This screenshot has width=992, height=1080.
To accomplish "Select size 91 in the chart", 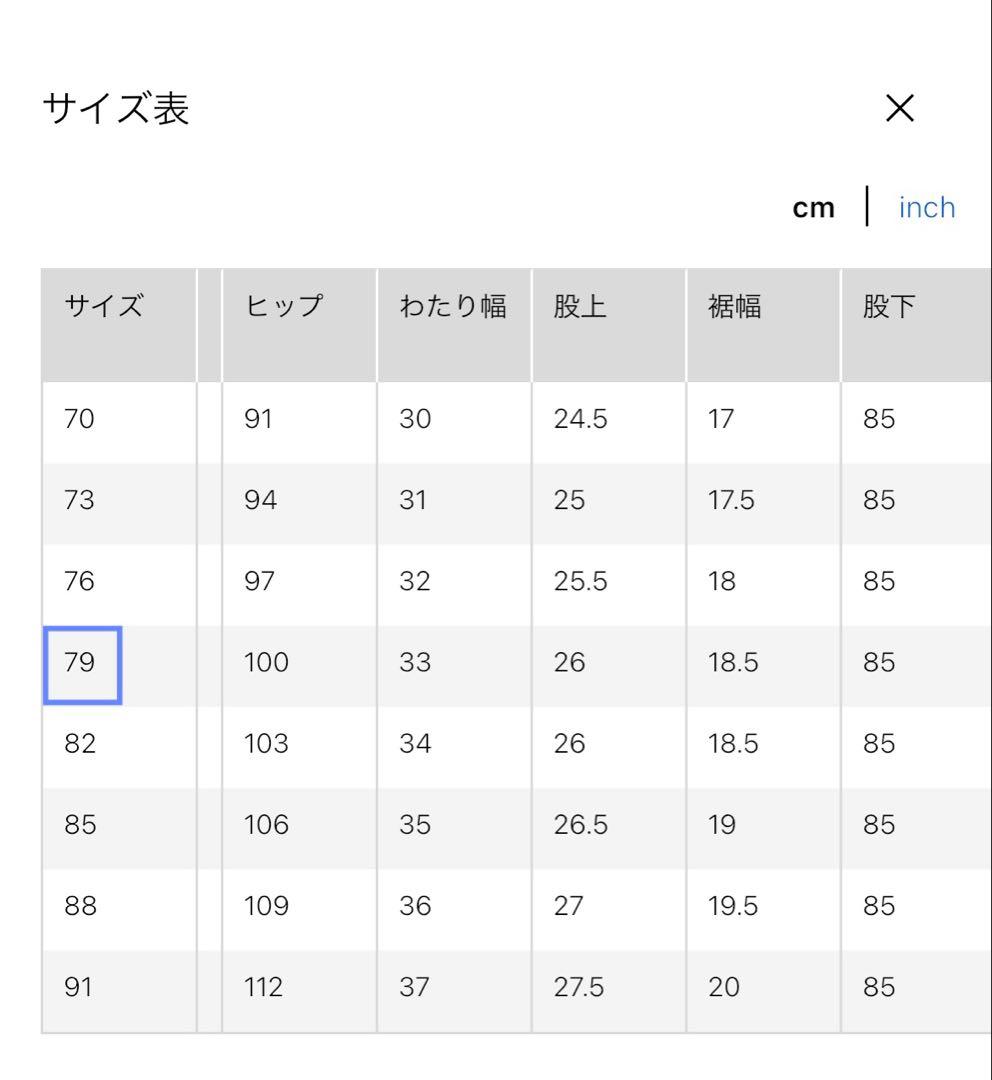I will (80, 986).
